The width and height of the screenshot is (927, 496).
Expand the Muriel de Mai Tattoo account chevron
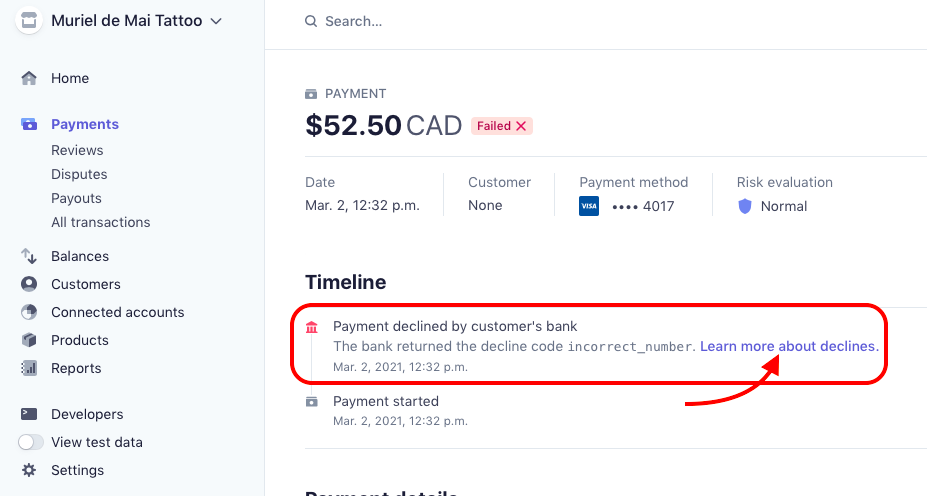point(216,21)
